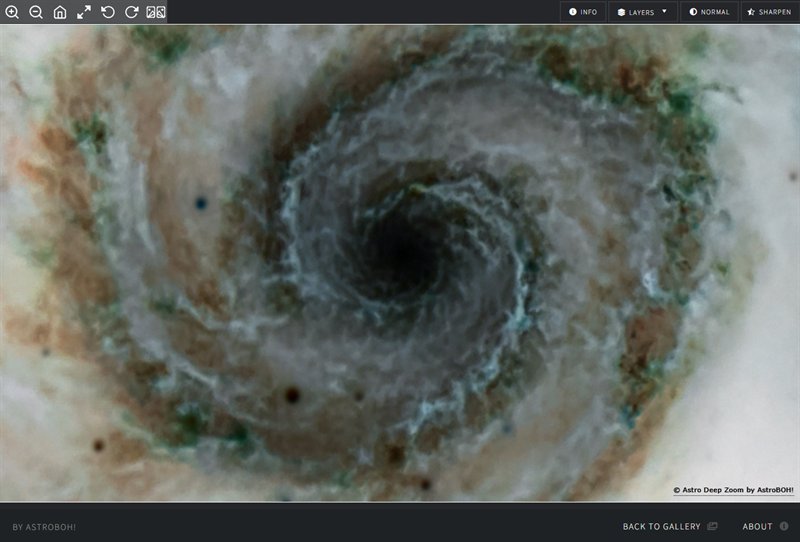The width and height of the screenshot is (800, 542).
Task: Go back to the gallery
Action: (x=662, y=526)
